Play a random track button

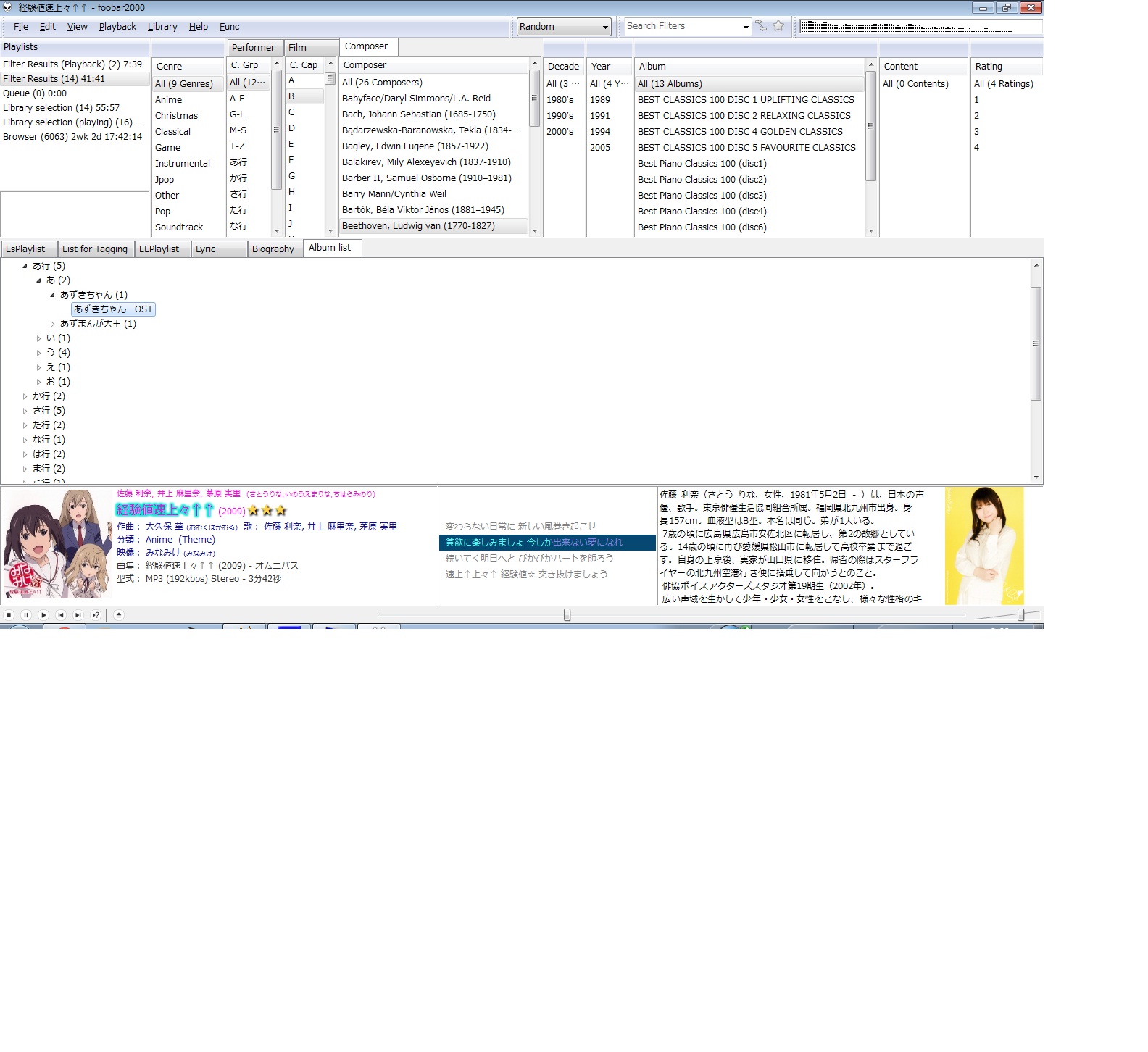(x=96, y=615)
